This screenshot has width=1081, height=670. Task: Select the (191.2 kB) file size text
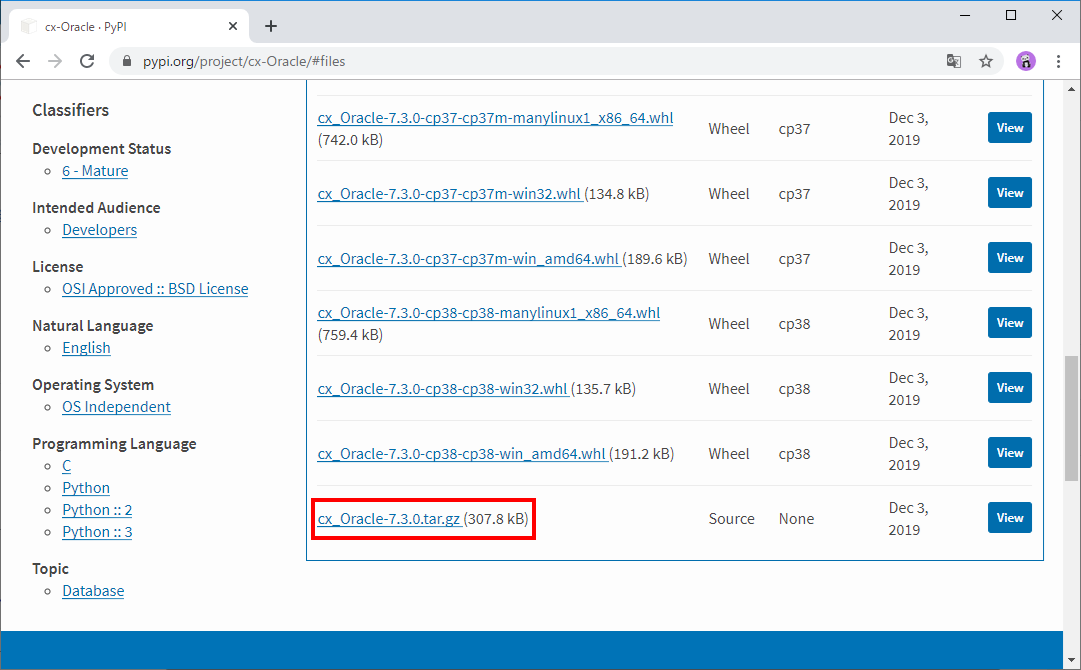pyautogui.click(x=642, y=454)
